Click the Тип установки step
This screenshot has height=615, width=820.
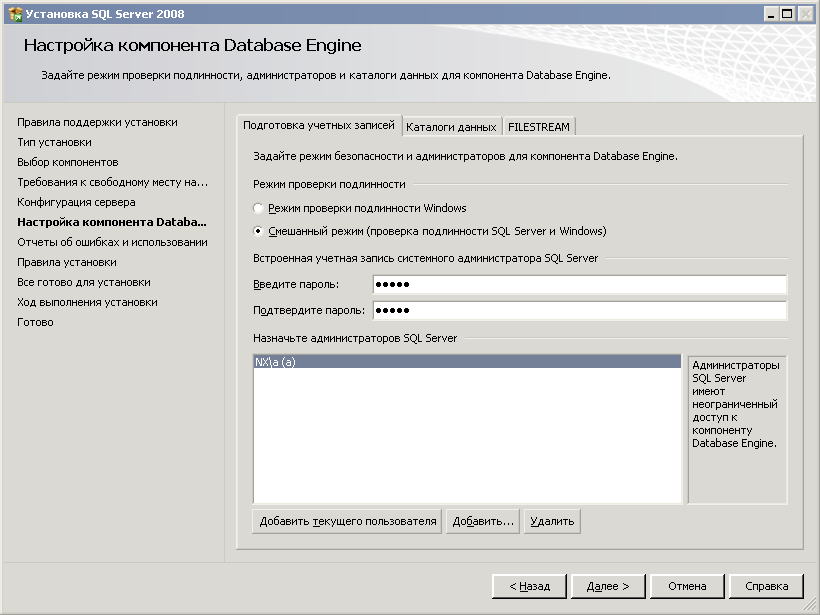54,142
